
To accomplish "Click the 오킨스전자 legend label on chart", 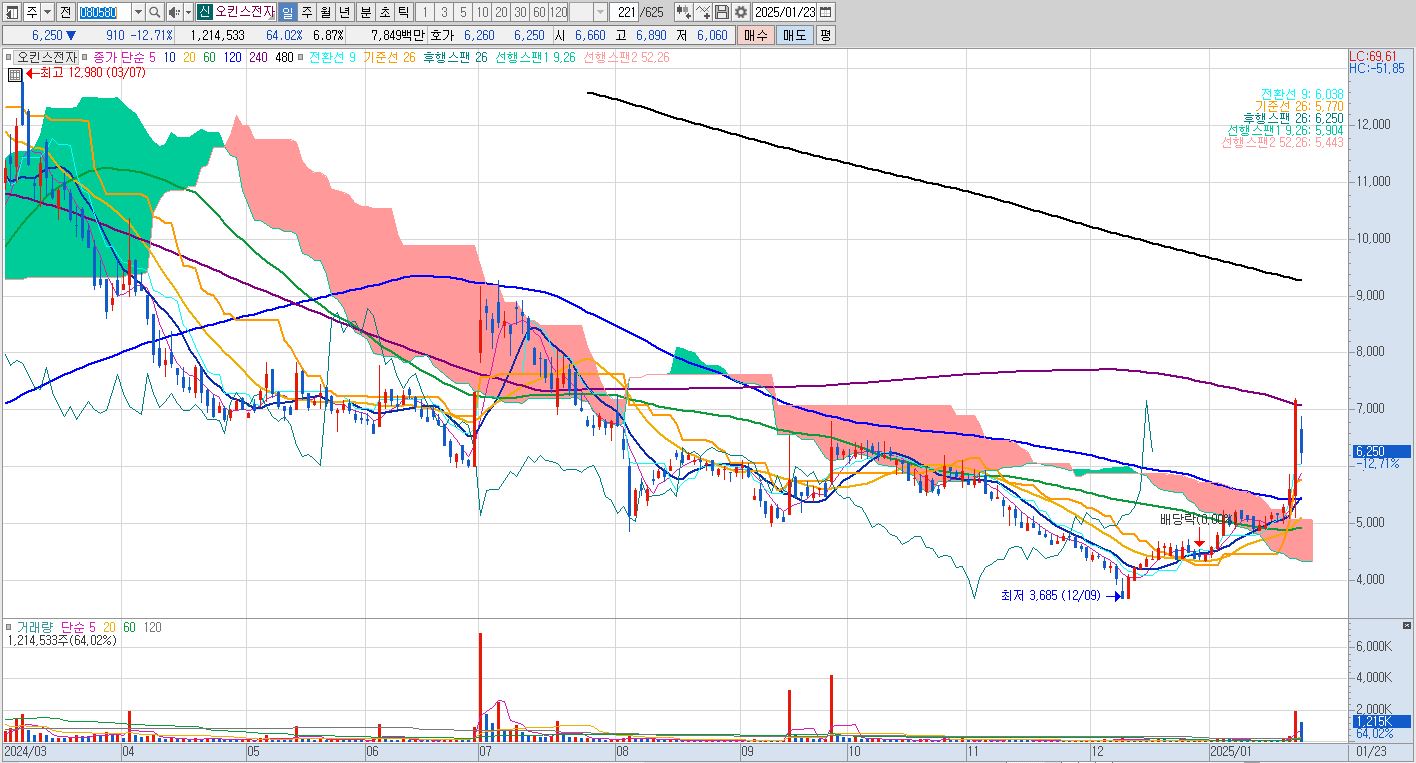I will [x=46, y=57].
